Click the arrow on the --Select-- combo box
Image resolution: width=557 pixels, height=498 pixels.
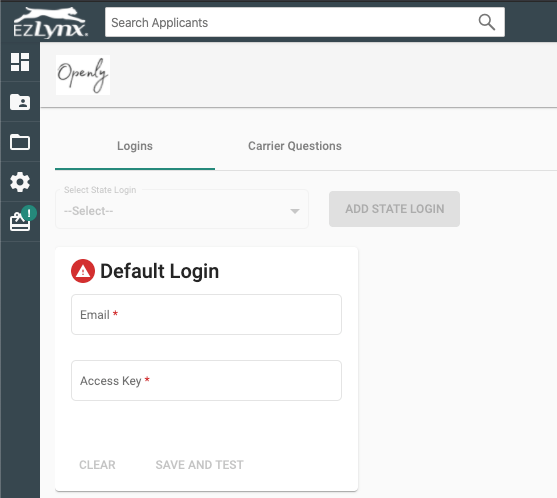click(x=295, y=211)
